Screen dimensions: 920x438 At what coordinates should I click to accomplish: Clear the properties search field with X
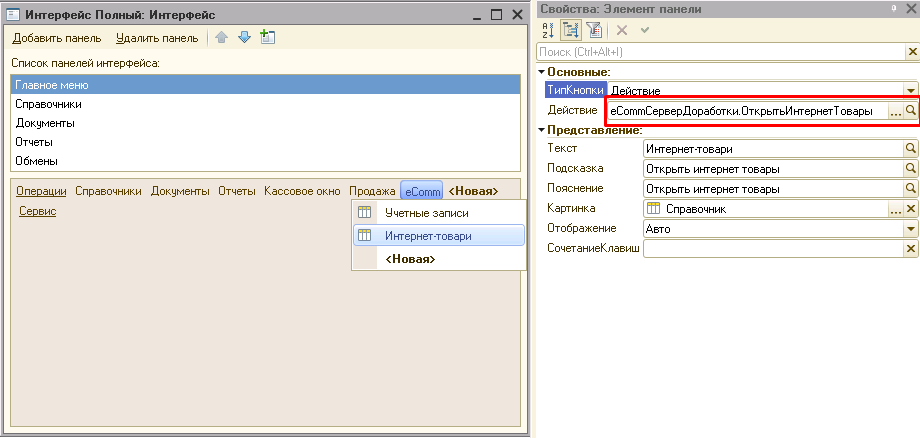click(x=910, y=51)
